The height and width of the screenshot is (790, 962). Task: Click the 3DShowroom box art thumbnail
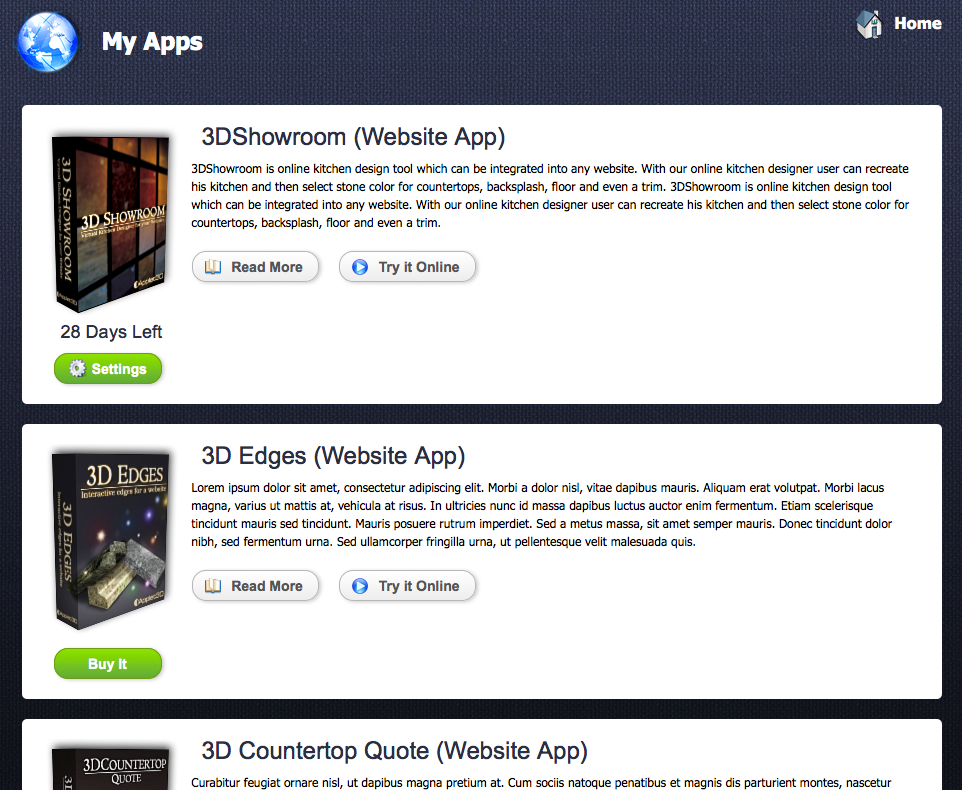(110, 222)
